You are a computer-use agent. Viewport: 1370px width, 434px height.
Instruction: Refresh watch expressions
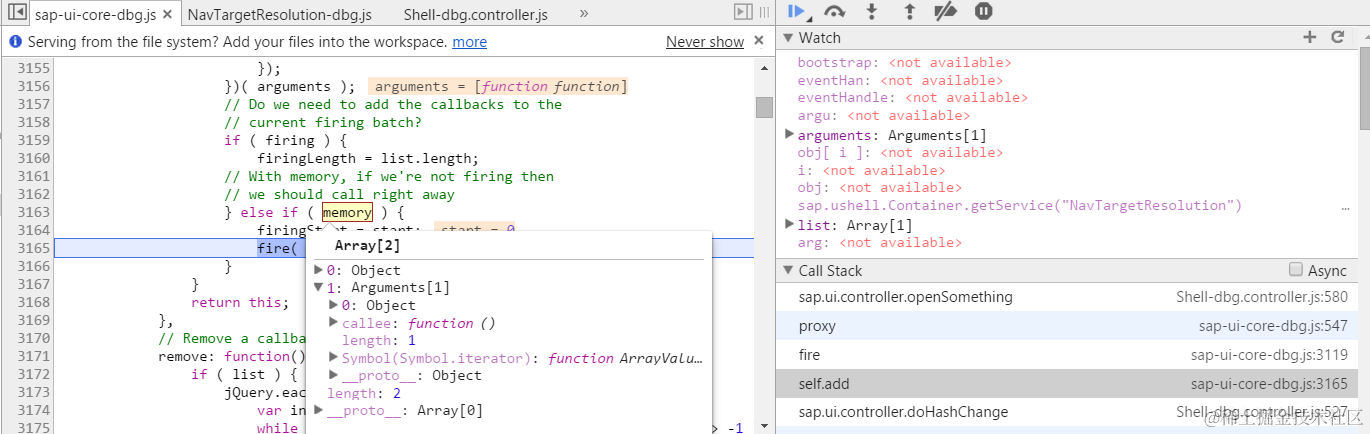(1337, 37)
